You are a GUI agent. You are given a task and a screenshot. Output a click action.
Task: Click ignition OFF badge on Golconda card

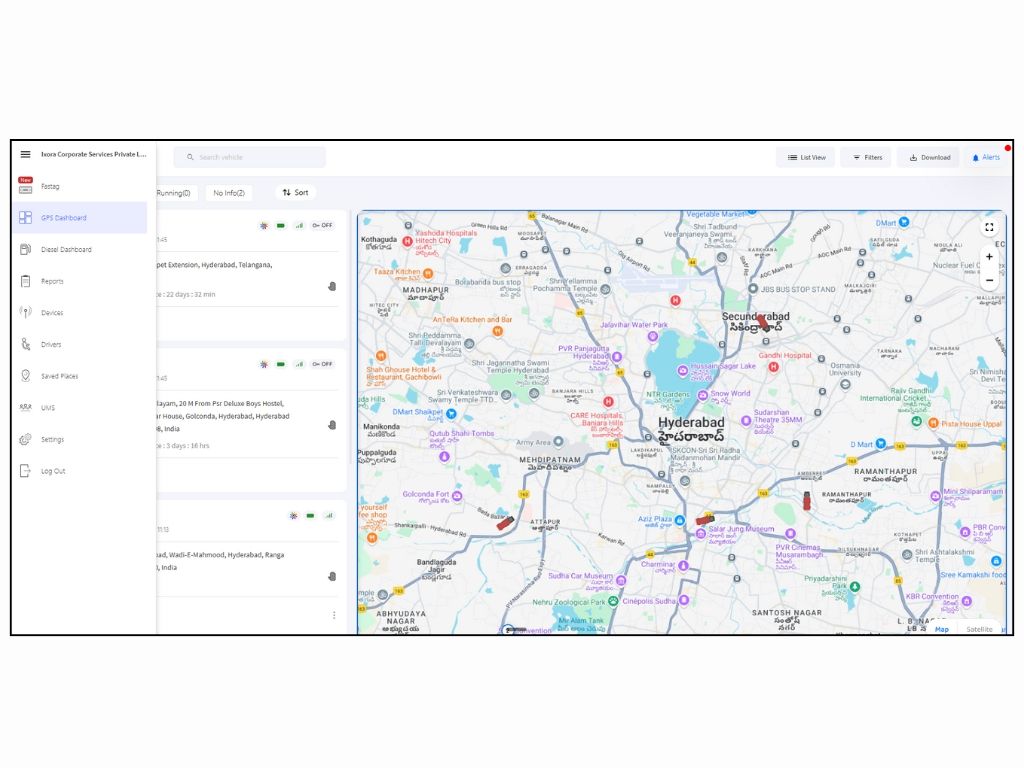coord(322,364)
